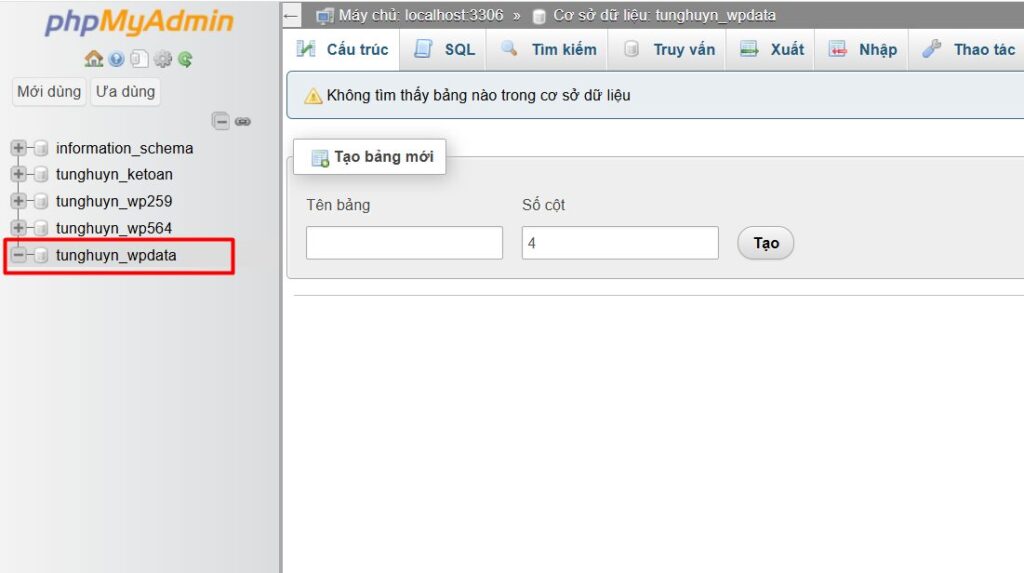Open the Nhập import tab
Viewport: 1024px width, 573px height.
click(862, 50)
